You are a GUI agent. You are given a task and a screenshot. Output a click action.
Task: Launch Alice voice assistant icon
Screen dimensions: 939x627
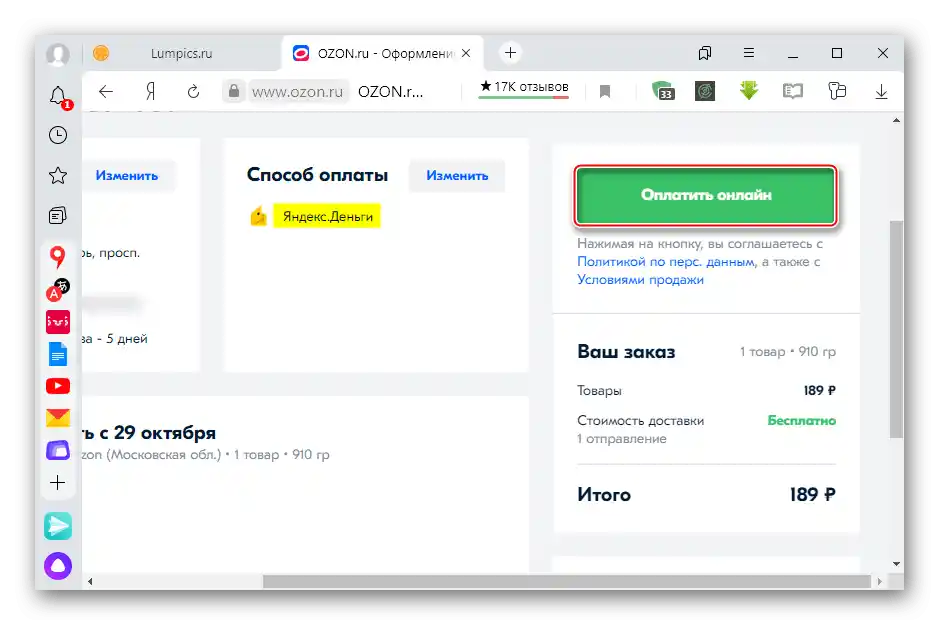58,566
